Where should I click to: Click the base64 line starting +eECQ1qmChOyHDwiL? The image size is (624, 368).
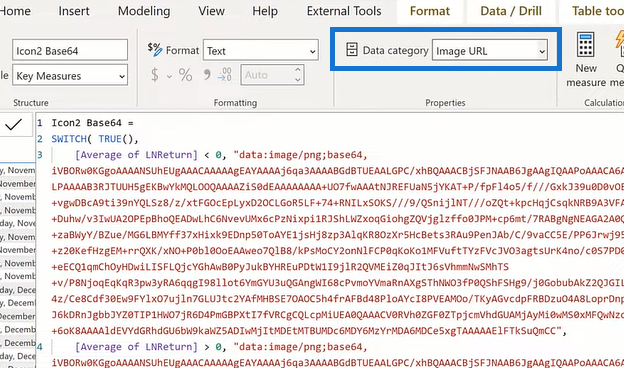pos(280,267)
